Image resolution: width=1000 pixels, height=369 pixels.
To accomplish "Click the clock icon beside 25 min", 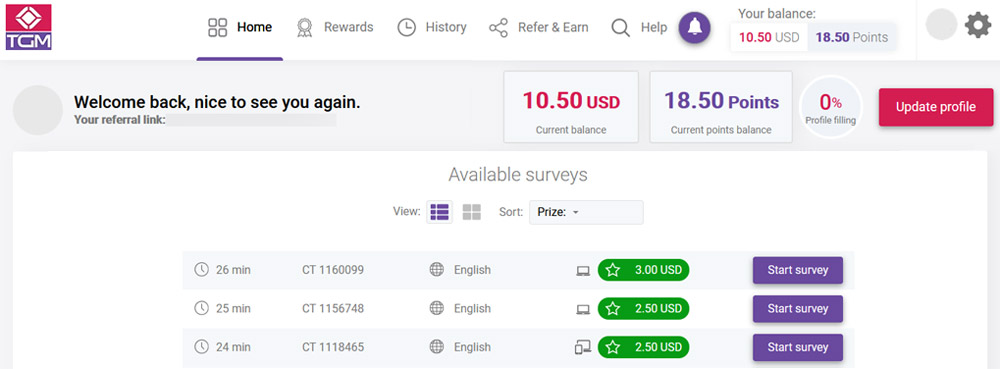I will 201,308.
